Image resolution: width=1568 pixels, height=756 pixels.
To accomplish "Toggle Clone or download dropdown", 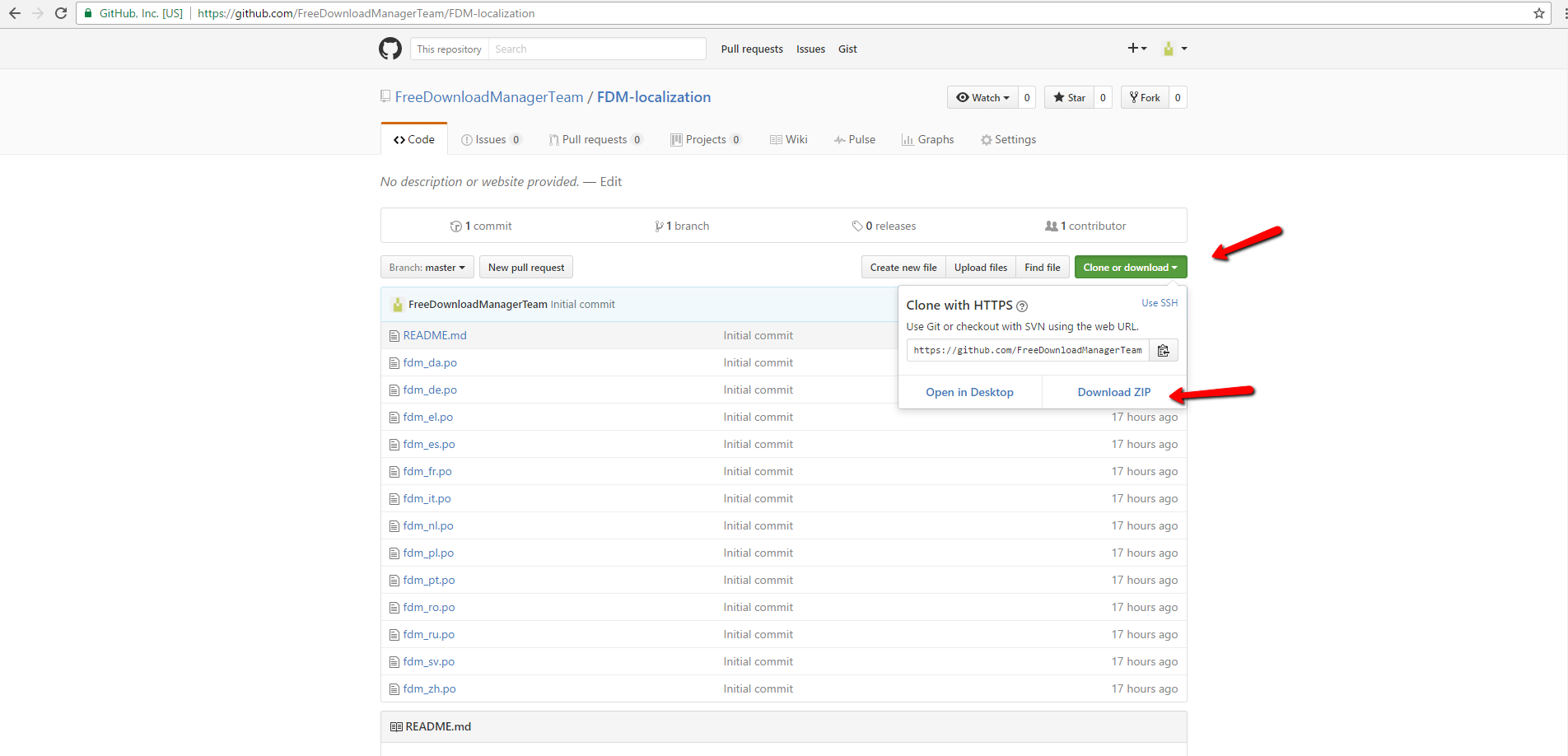I will 1131,268.
